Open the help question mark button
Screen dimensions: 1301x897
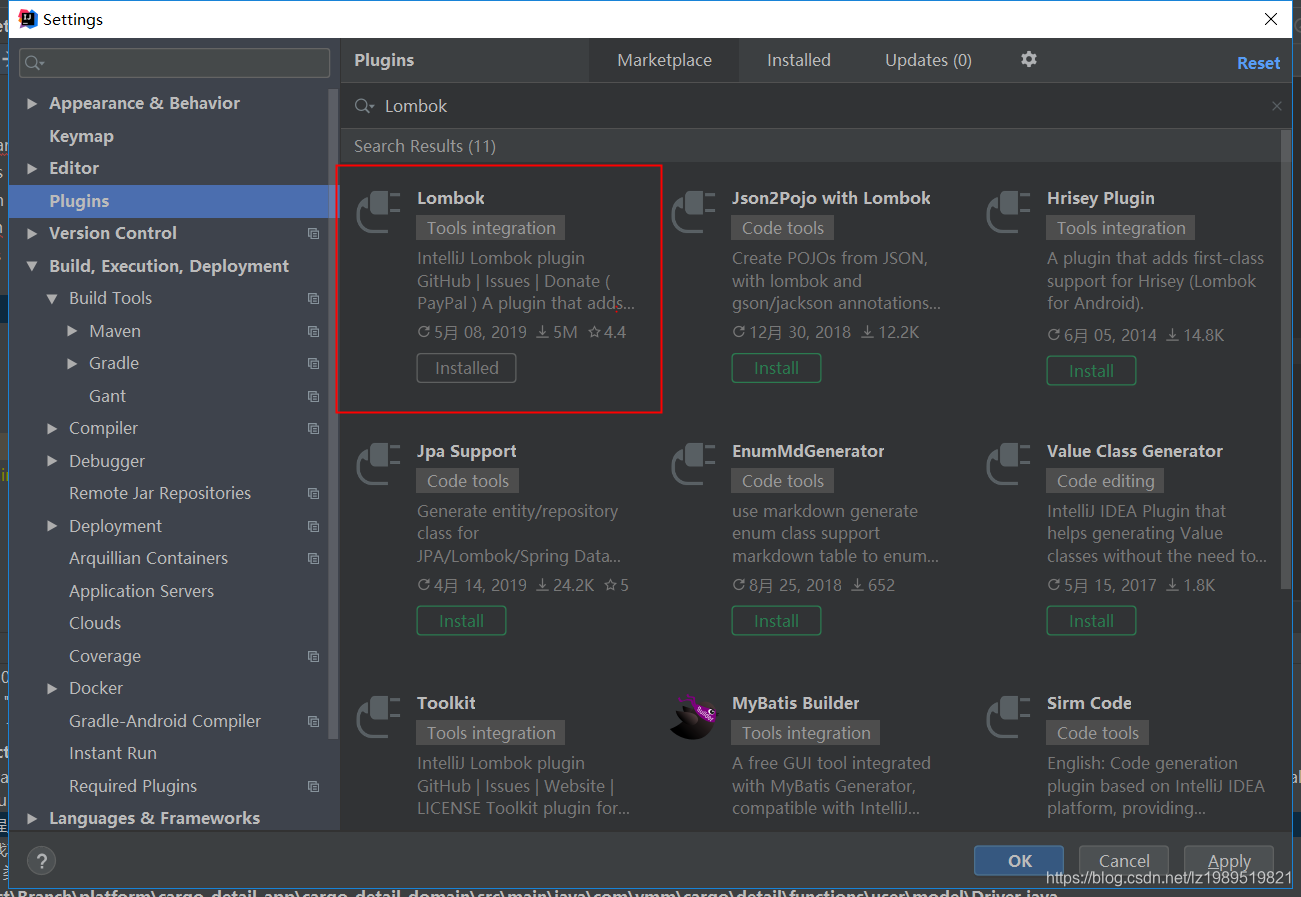[41, 860]
